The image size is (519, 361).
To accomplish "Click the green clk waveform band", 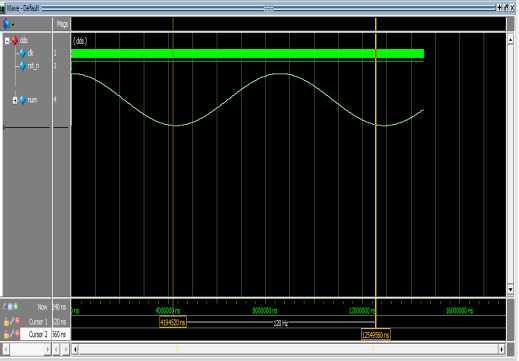I will point(247,54).
